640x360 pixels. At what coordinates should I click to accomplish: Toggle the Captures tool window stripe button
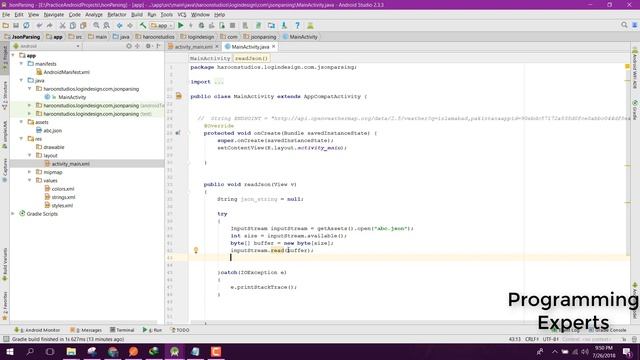pos(4,170)
